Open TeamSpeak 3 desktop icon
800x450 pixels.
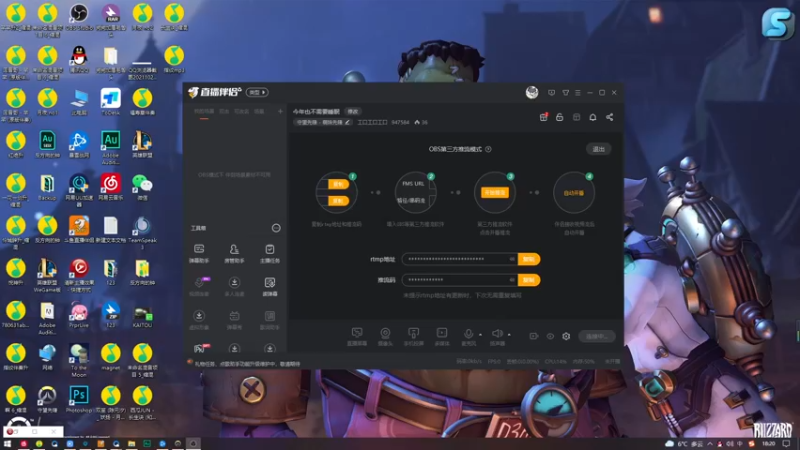click(142, 233)
